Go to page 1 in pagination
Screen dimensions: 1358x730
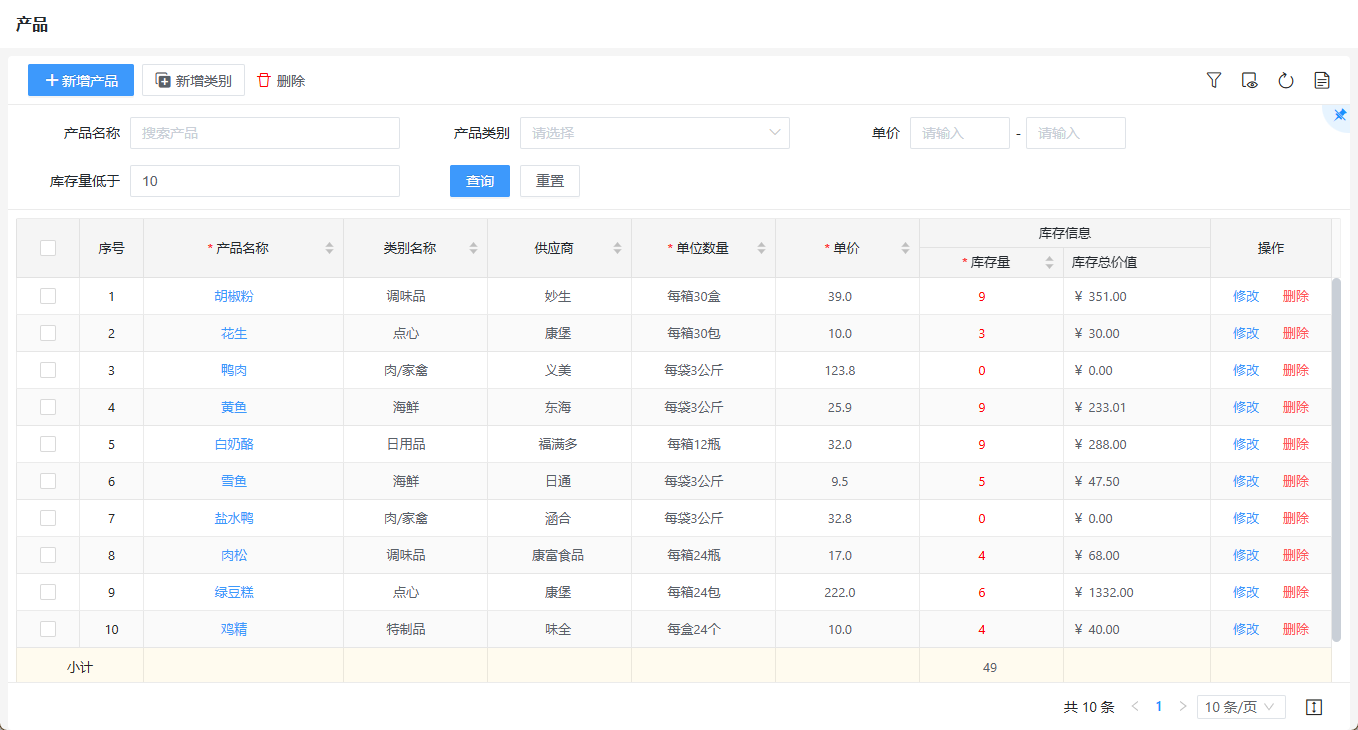click(1159, 707)
